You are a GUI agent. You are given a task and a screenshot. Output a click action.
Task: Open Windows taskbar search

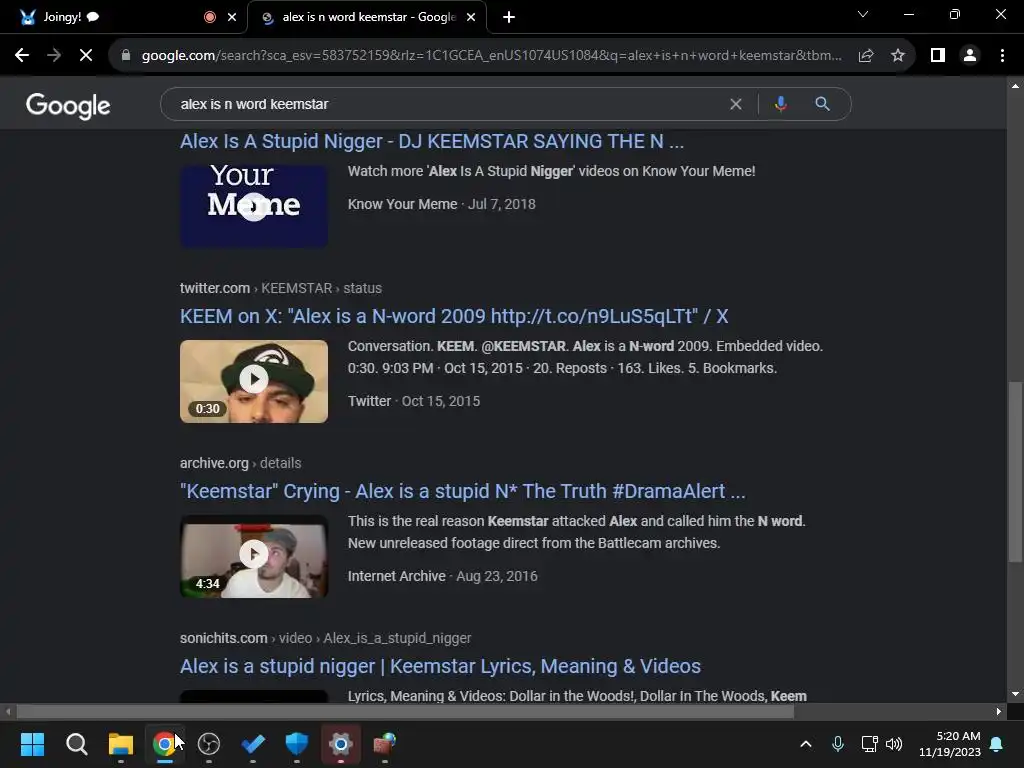click(76, 744)
